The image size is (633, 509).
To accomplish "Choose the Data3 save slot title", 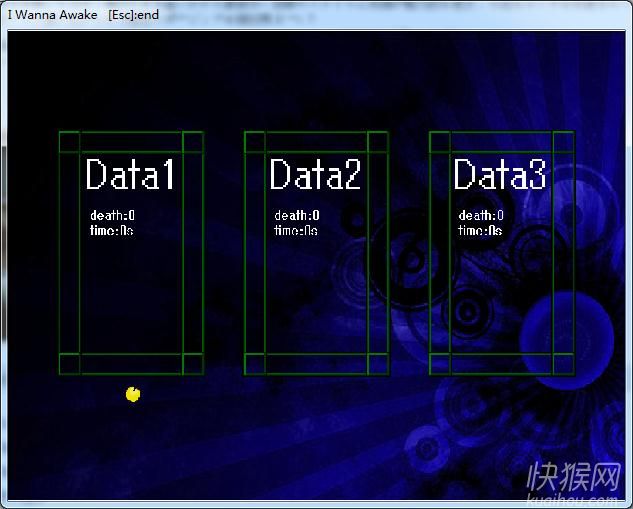I will [500, 175].
